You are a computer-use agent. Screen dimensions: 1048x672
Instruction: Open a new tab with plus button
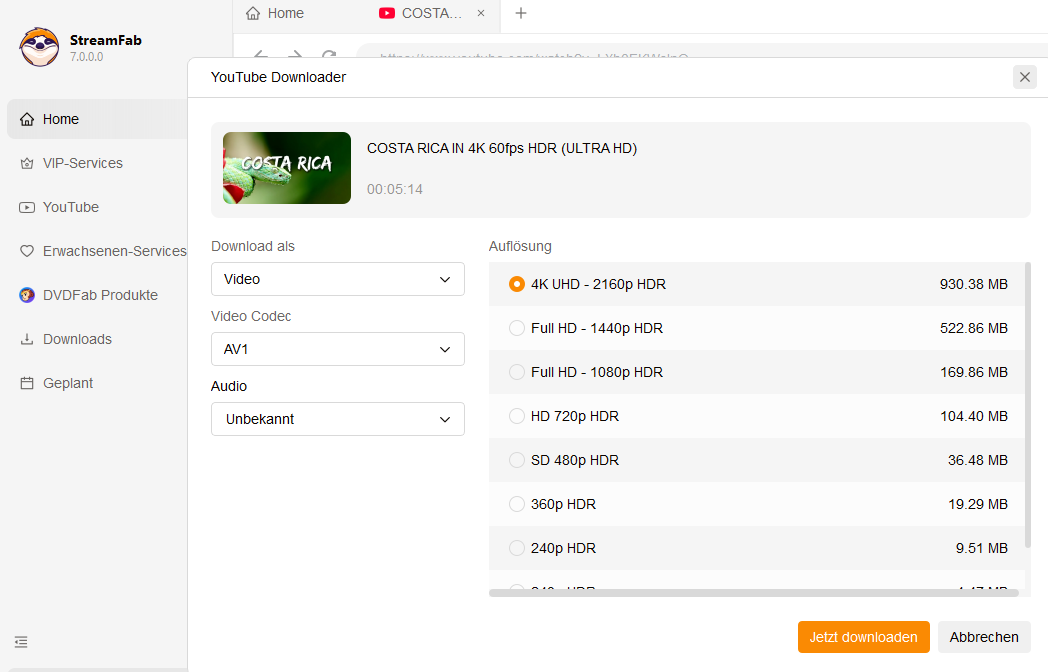click(x=520, y=13)
